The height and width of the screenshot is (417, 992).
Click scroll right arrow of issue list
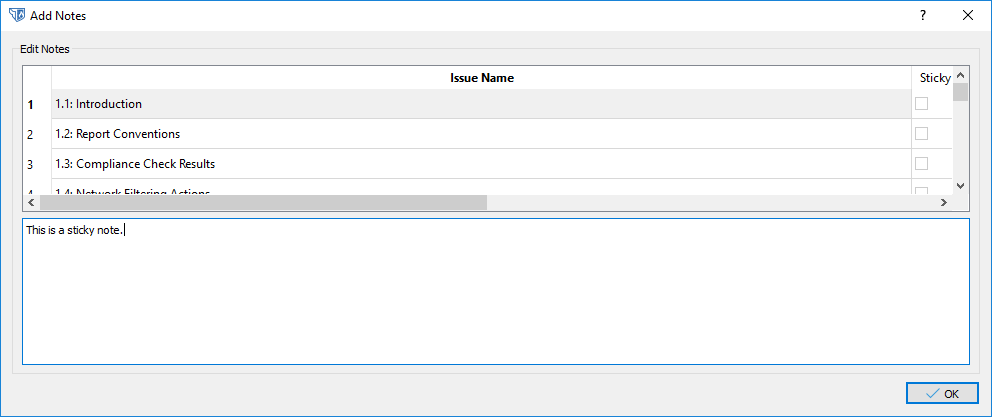(944, 202)
